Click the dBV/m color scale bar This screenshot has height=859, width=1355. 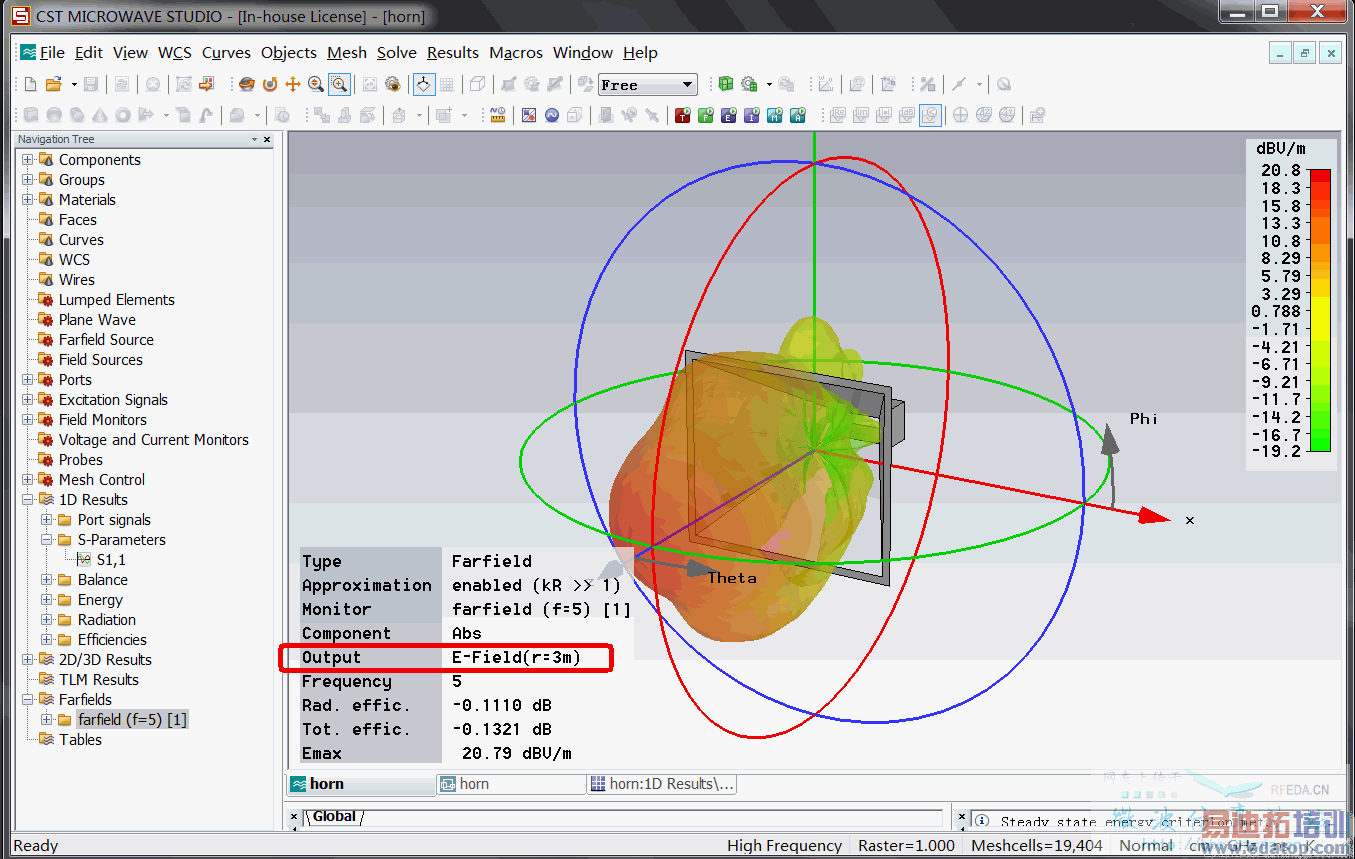coord(1320,310)
